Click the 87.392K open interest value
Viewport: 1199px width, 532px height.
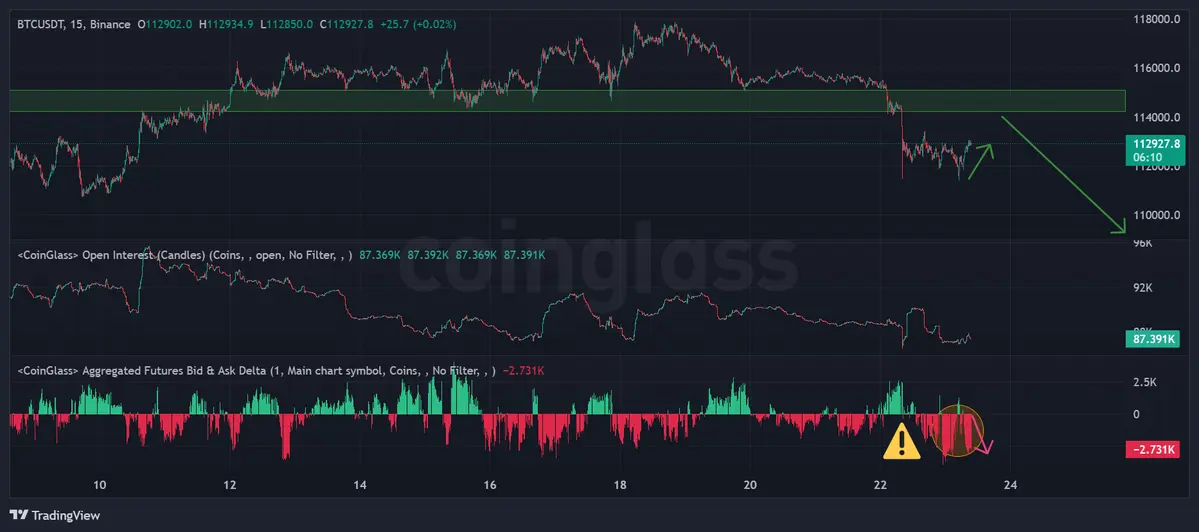[428, 255]
